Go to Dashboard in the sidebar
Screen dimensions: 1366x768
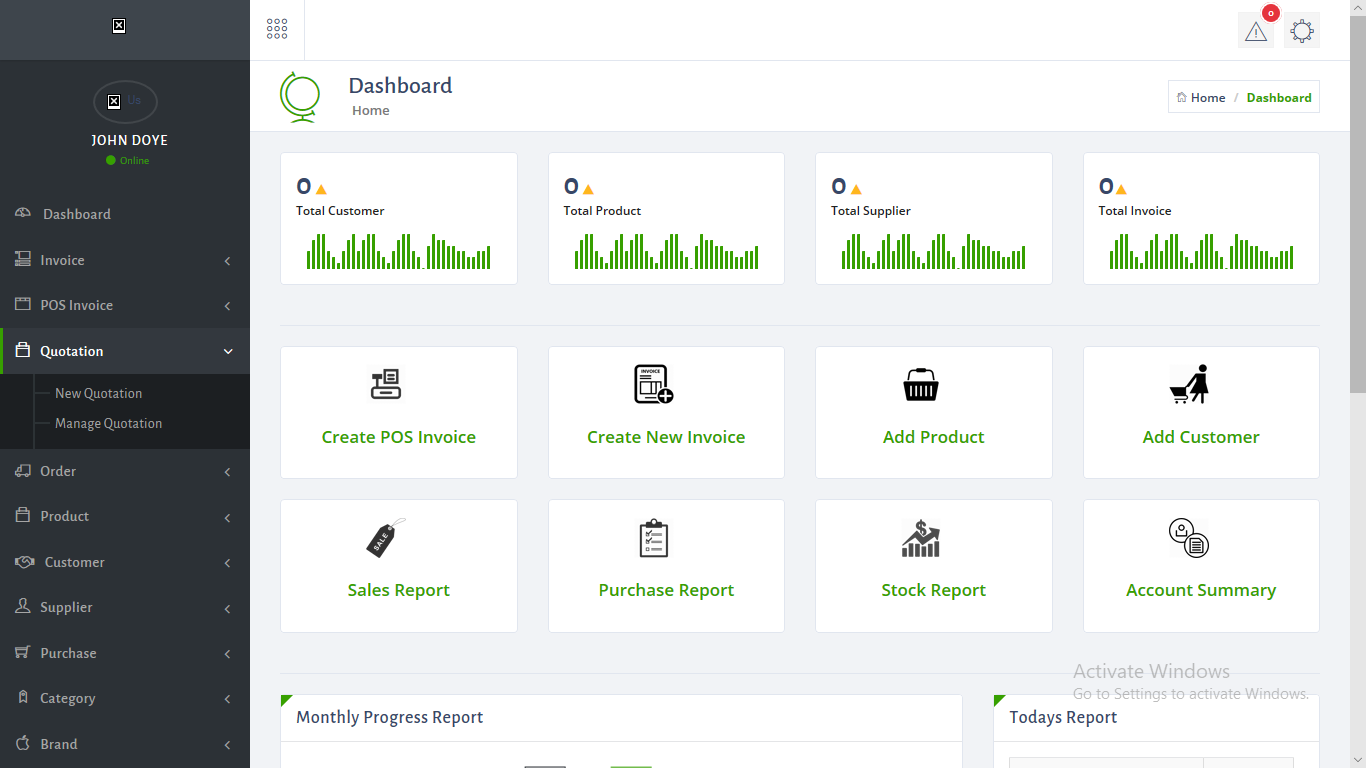76,214
